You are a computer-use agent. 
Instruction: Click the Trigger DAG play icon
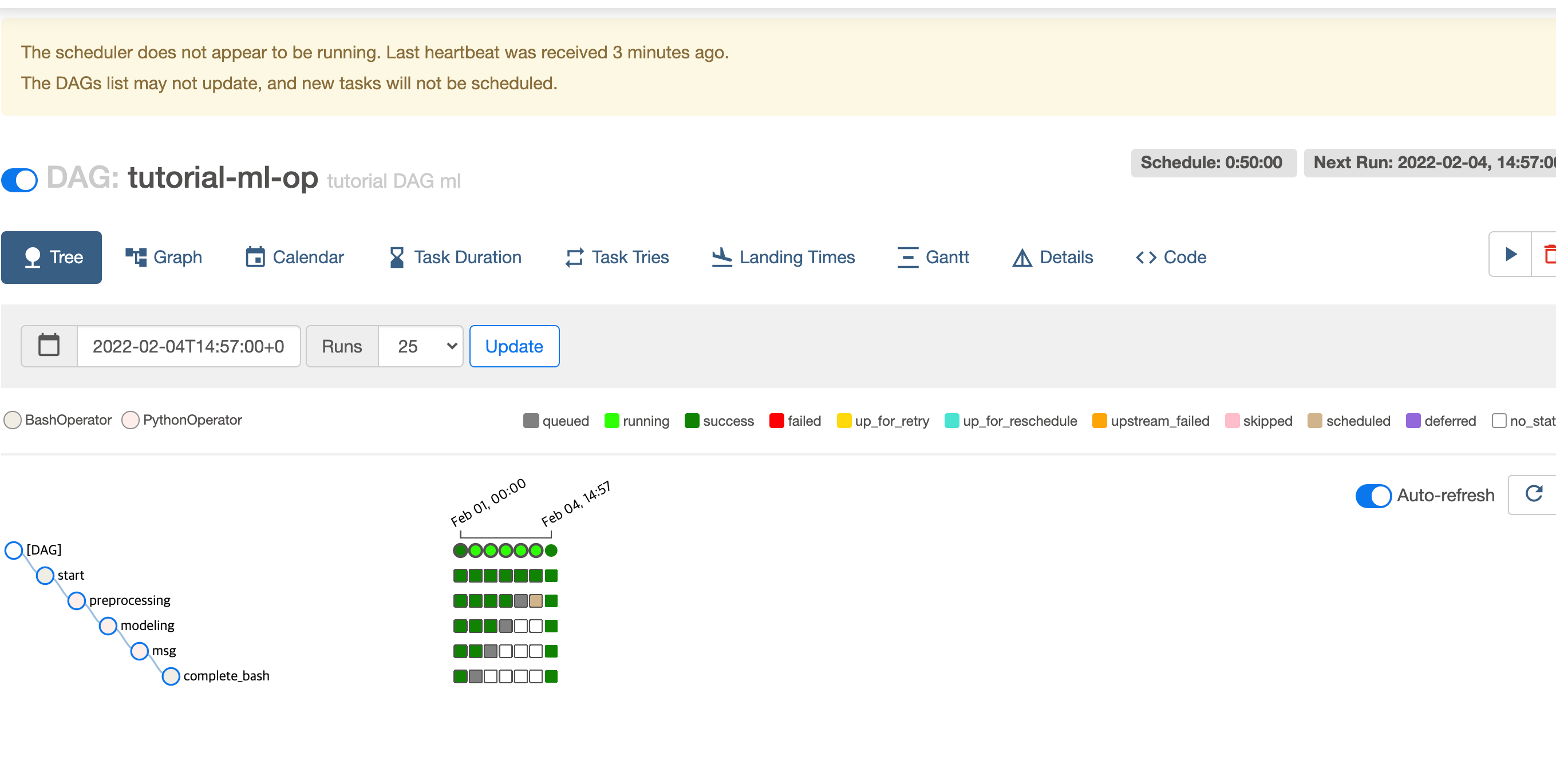[x=1511, y=254]
